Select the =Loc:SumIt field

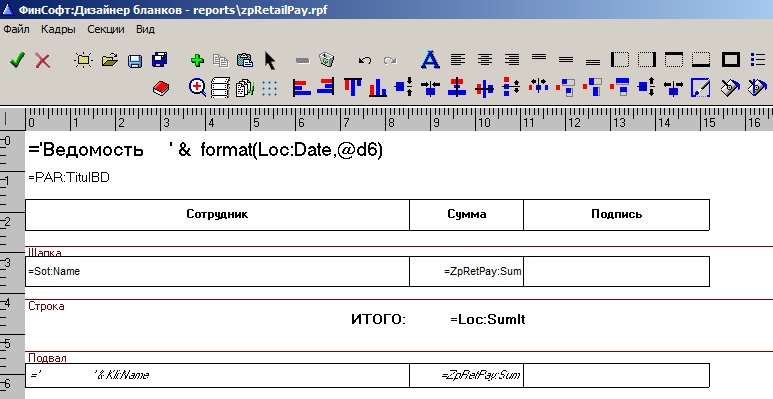(x=488, y=320)
